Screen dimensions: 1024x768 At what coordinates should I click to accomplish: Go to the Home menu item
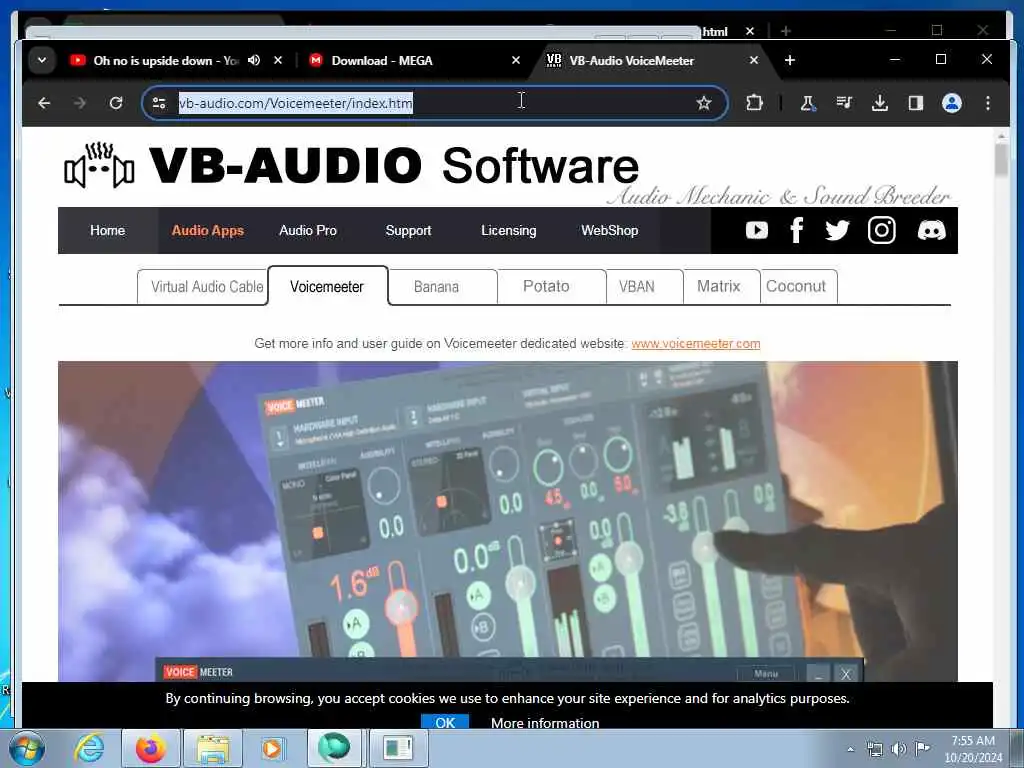pos(108,231)
